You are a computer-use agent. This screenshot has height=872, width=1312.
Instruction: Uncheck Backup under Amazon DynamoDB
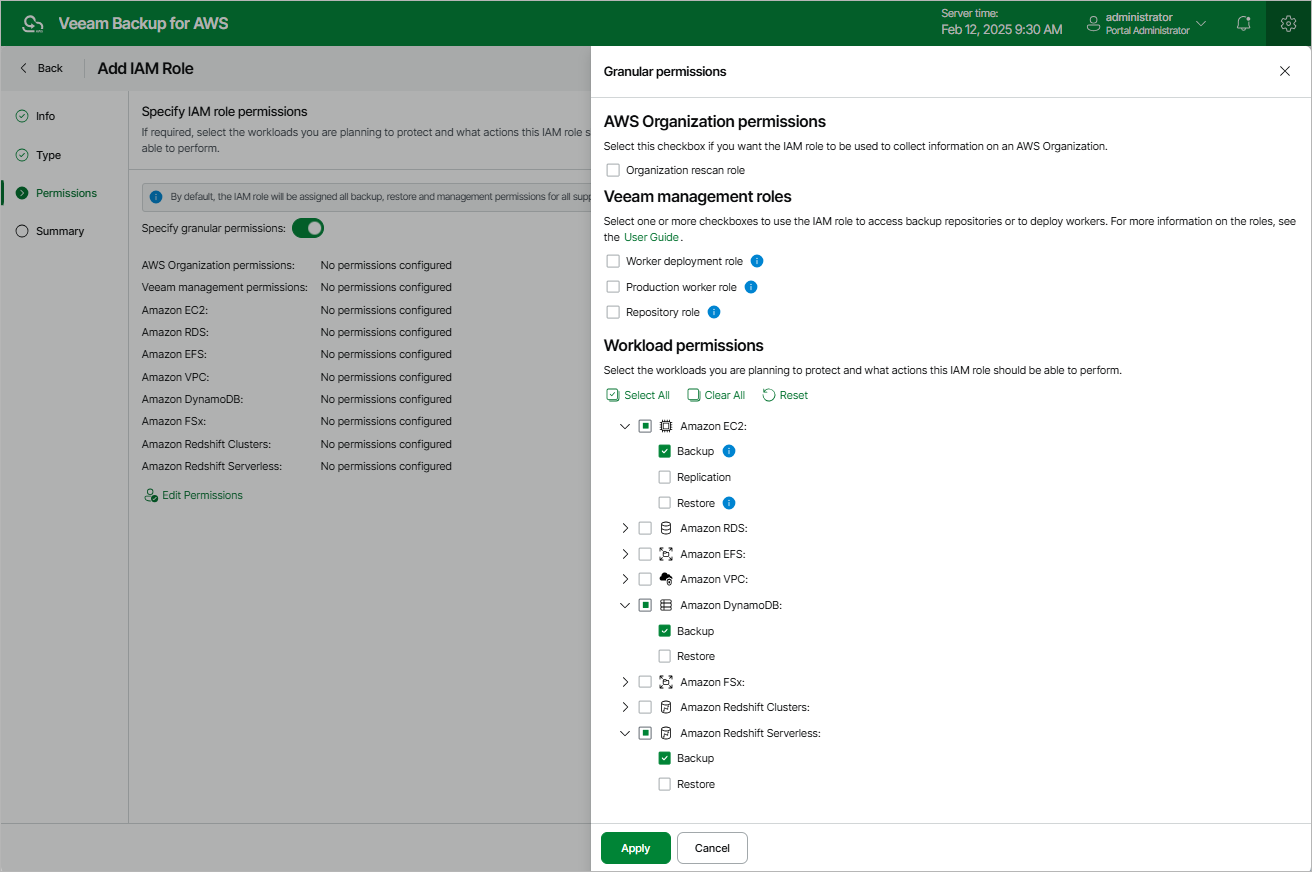(665, 631)
